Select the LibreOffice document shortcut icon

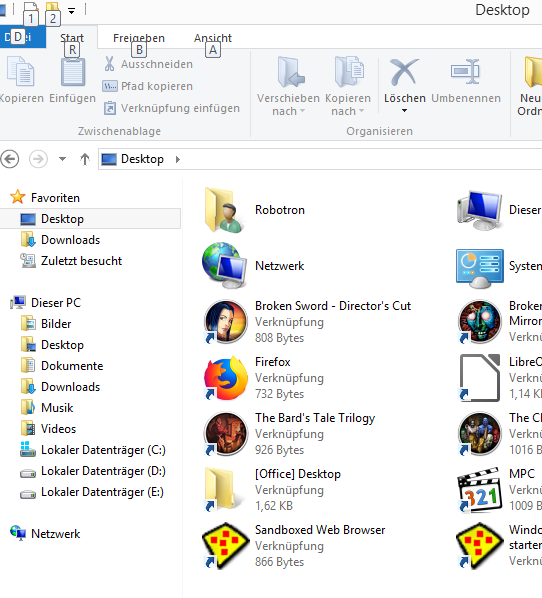(x=480, y=378)
